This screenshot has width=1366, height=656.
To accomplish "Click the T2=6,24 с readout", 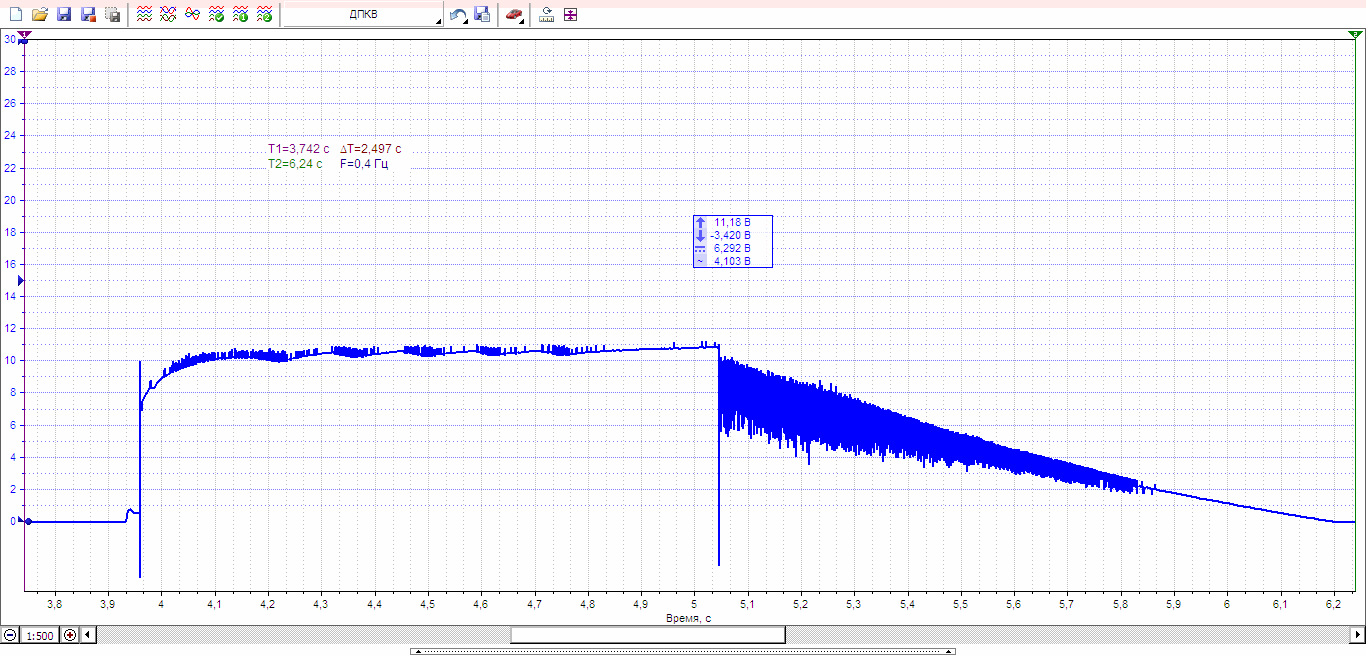I will pos(295,163).
